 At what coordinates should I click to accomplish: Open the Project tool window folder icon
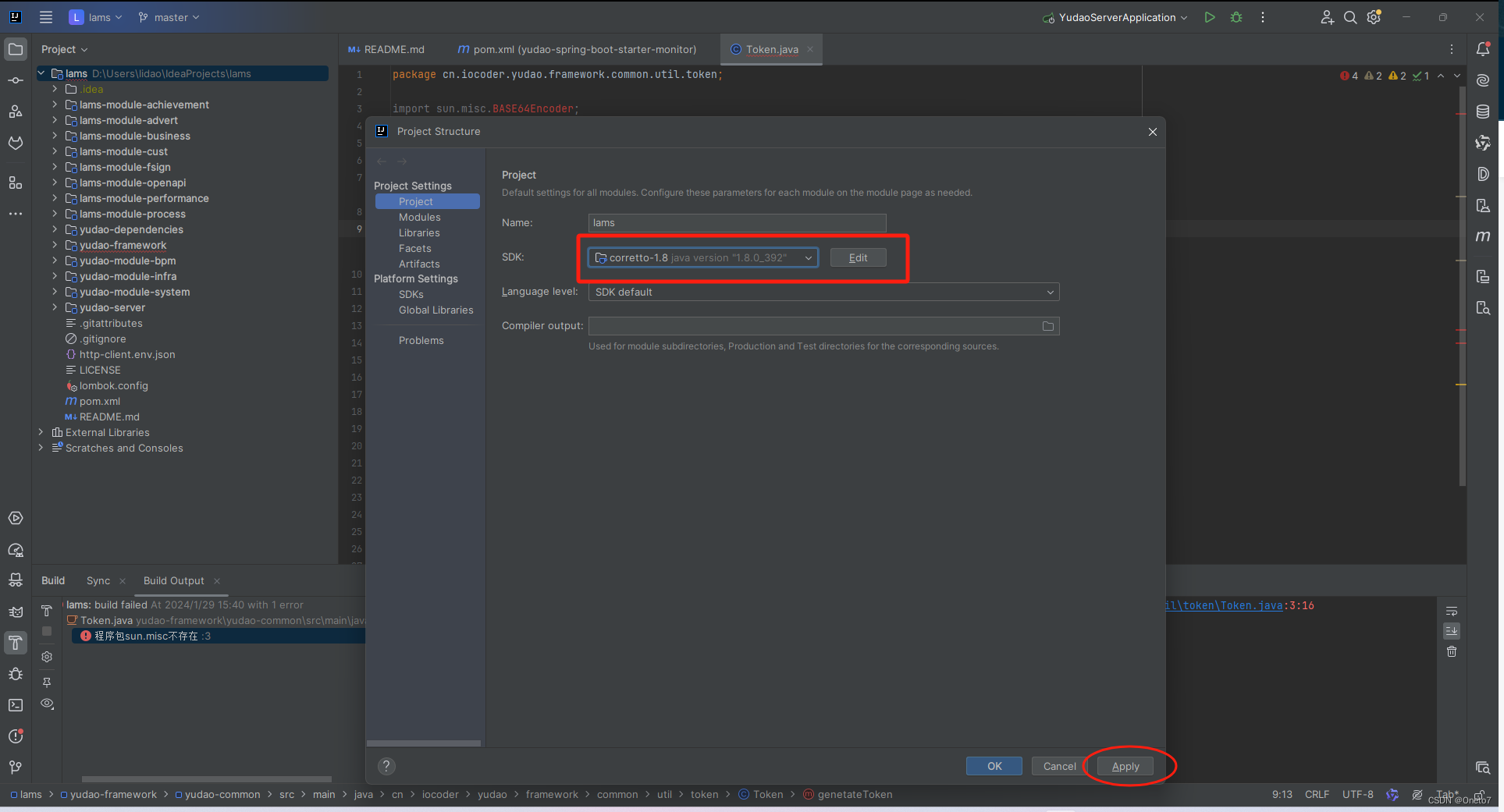pyautogui.click(x=16, y=49)
